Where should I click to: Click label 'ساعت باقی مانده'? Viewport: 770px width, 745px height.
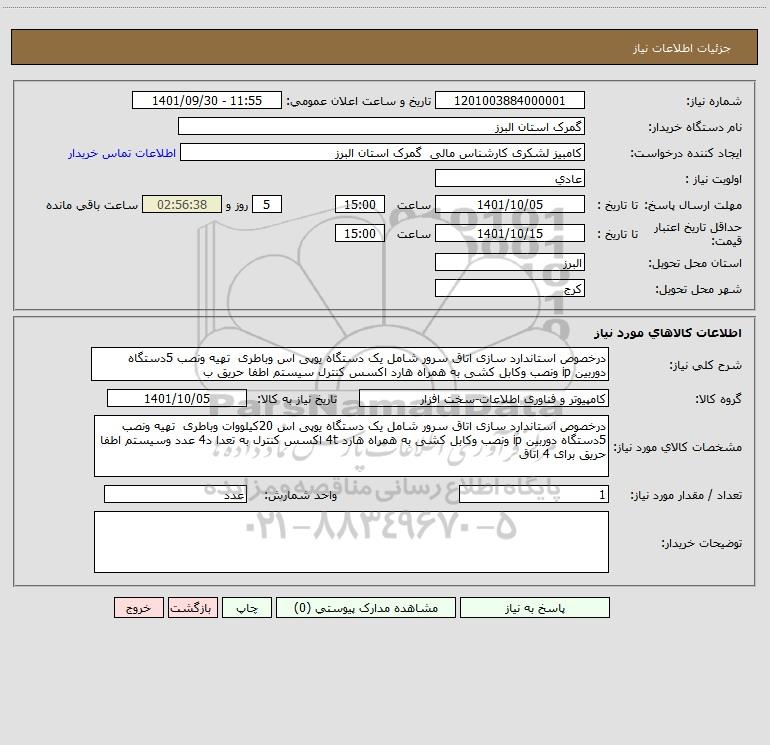pos(92,205)
